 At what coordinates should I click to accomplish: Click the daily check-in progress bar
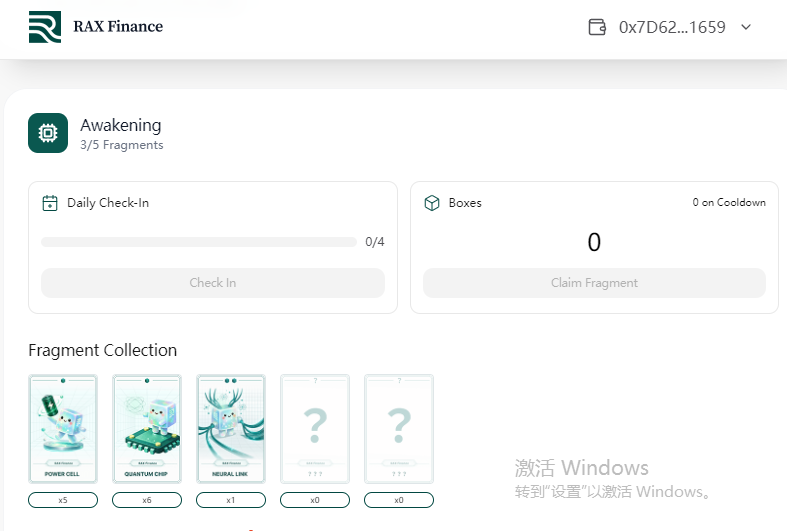click(199, 242)
